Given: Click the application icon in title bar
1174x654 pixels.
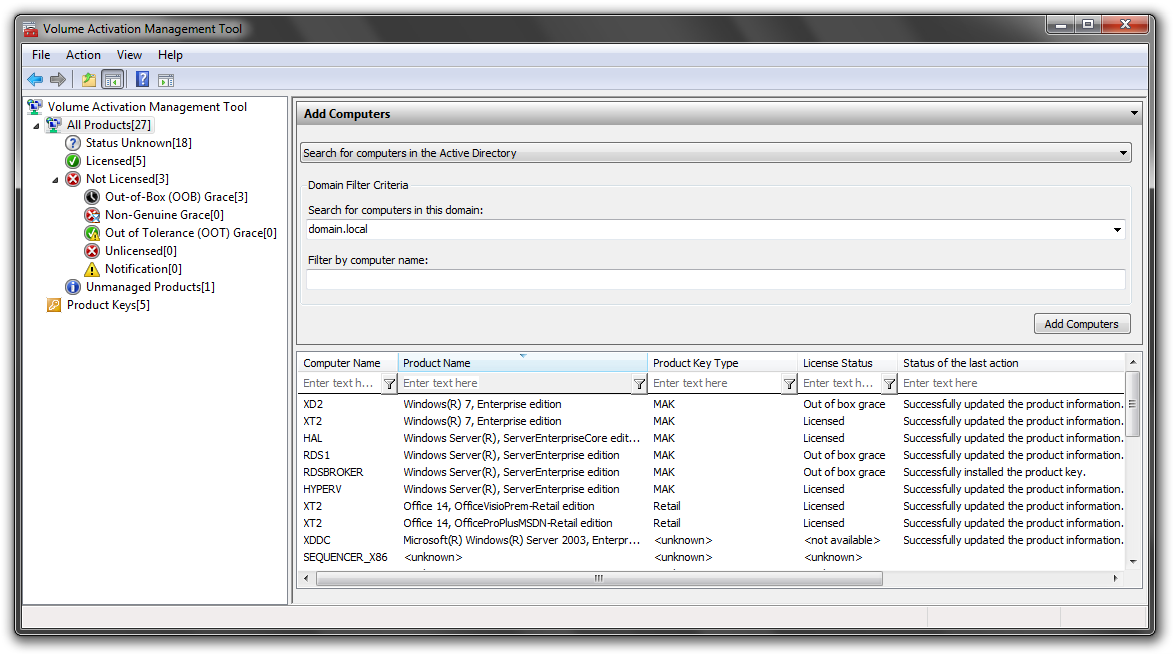Looking at the screenshot, I should tap(31, 28).
